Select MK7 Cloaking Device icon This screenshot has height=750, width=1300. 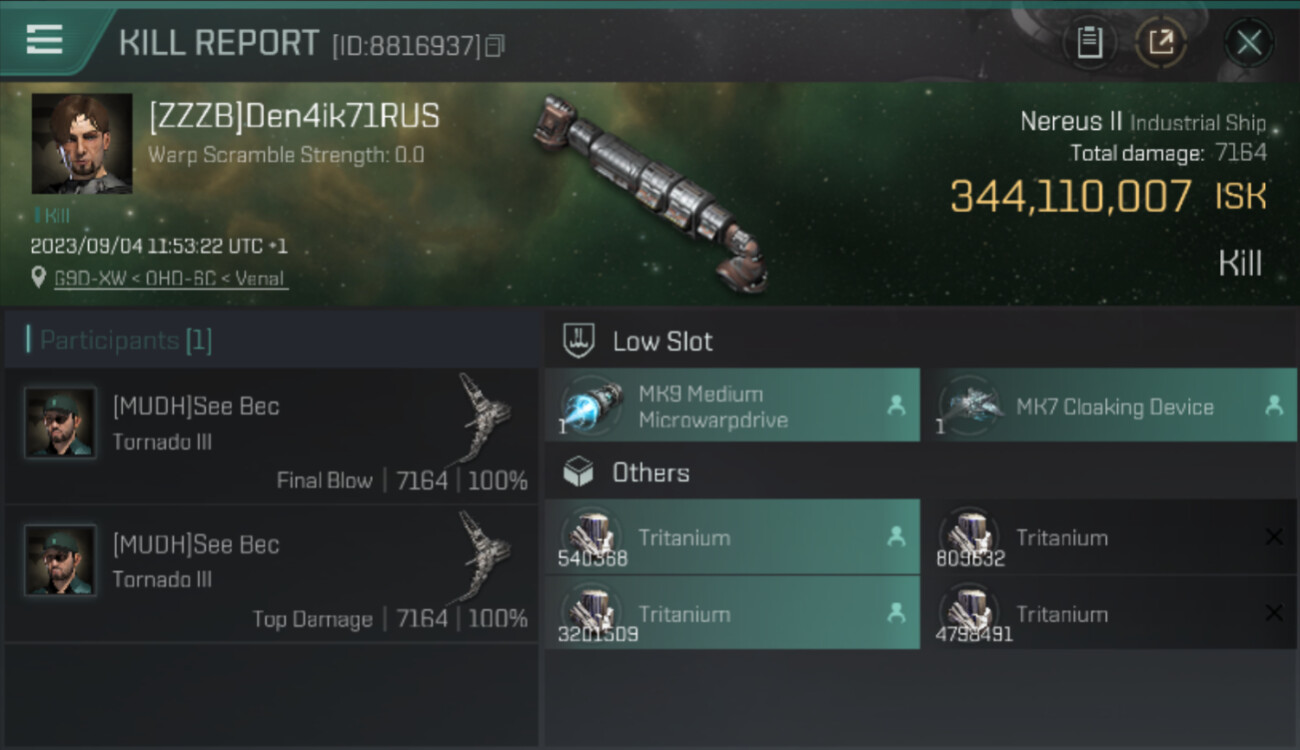(x=968, y=405)
